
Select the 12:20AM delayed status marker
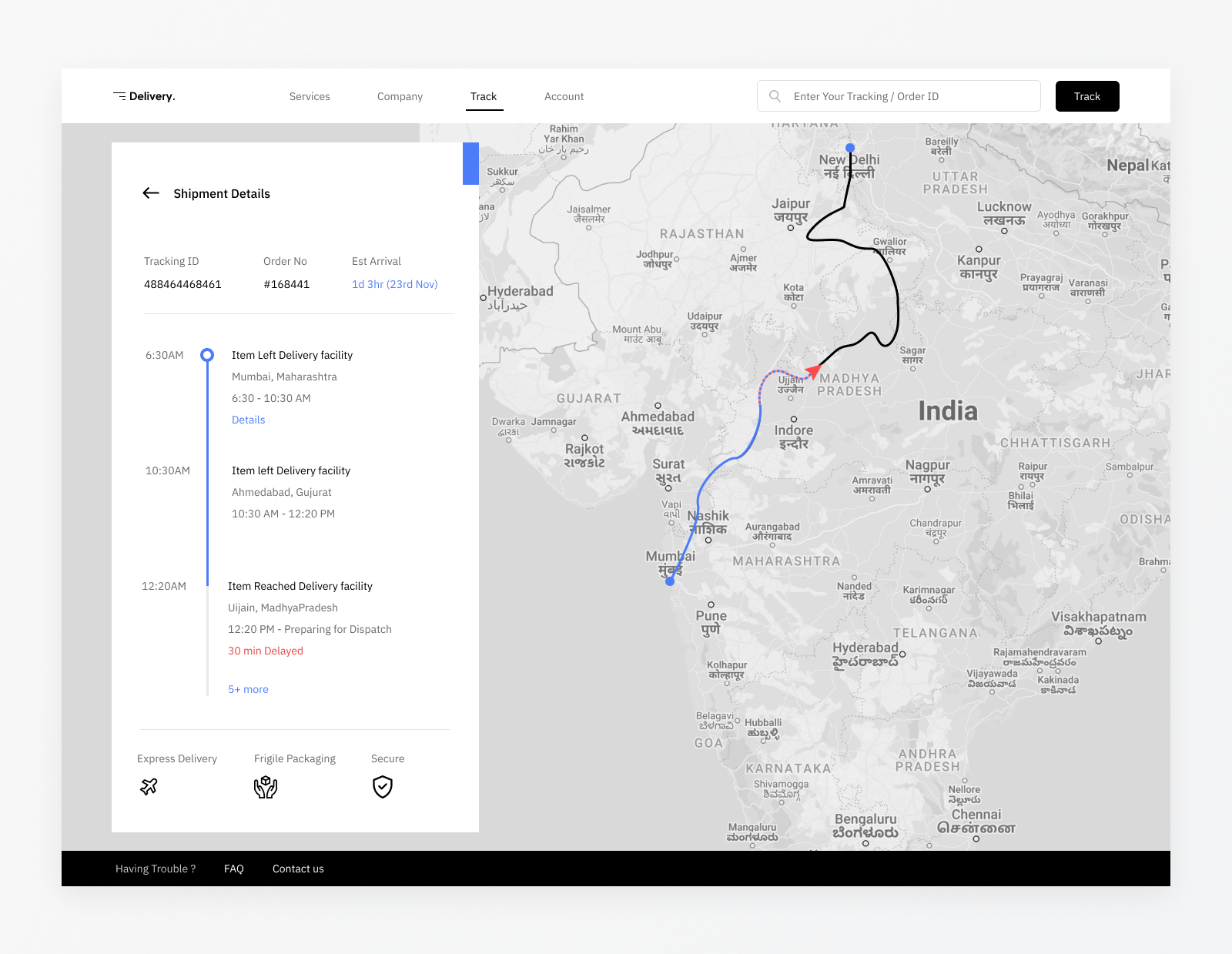(207, 586)
